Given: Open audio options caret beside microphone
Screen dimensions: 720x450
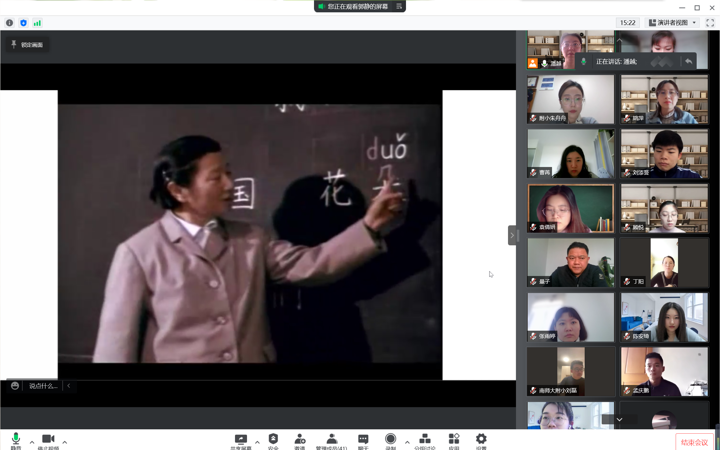Looking at the screenshot, I should click(x=32, y=442).
